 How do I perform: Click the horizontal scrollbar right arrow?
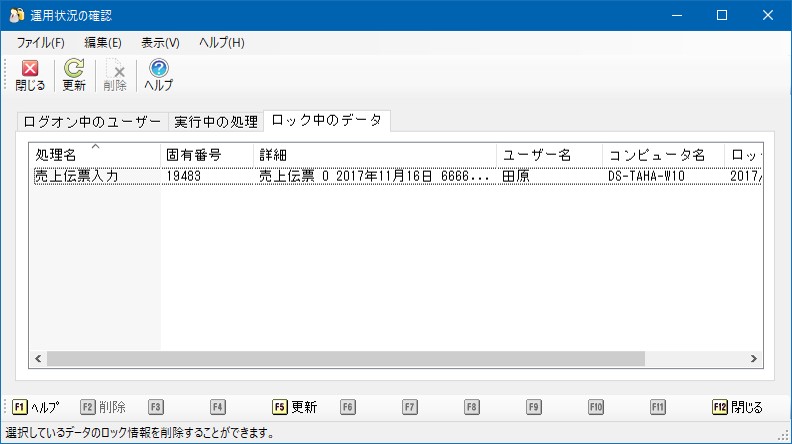(754, 359)
